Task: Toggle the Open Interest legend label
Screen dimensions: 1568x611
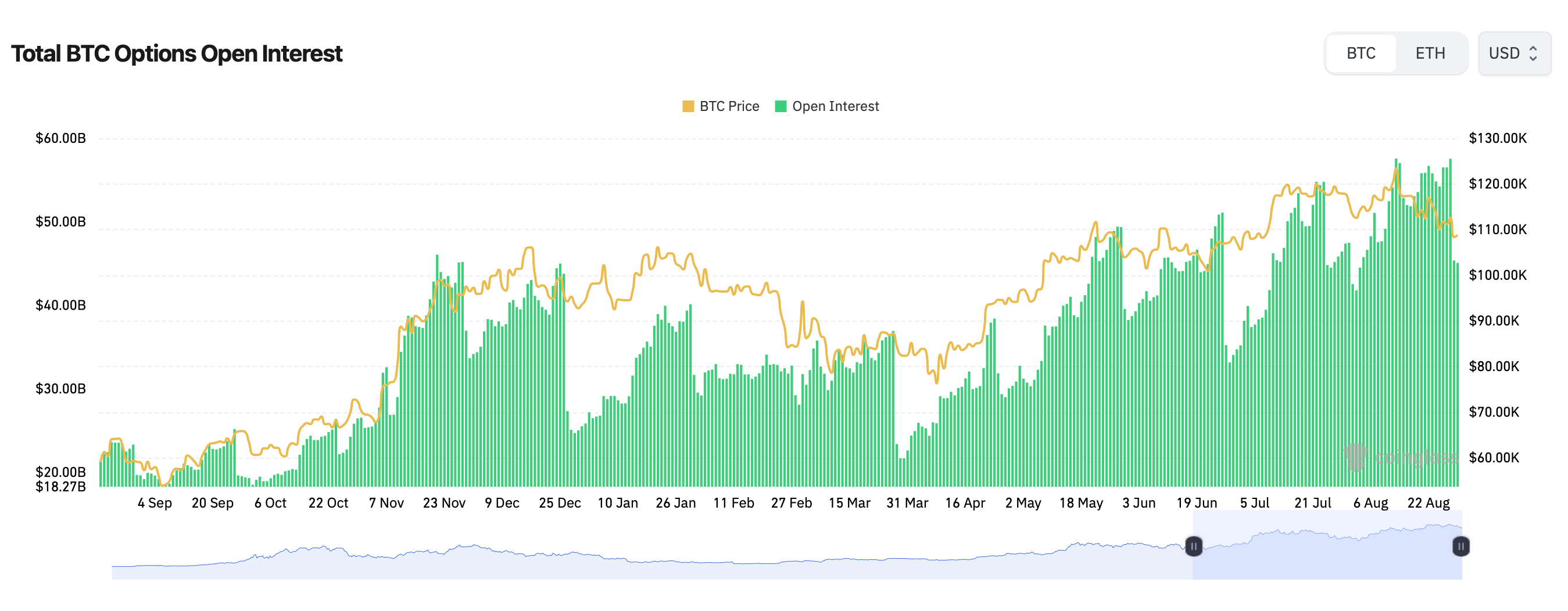Action: pyautogui.click(x=835, y=106)
